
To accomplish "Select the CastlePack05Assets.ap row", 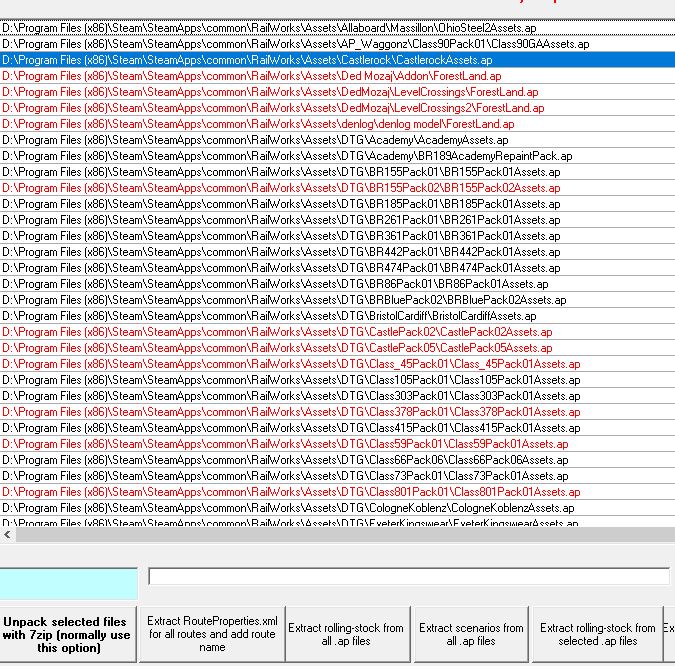I will pos(338,348).
